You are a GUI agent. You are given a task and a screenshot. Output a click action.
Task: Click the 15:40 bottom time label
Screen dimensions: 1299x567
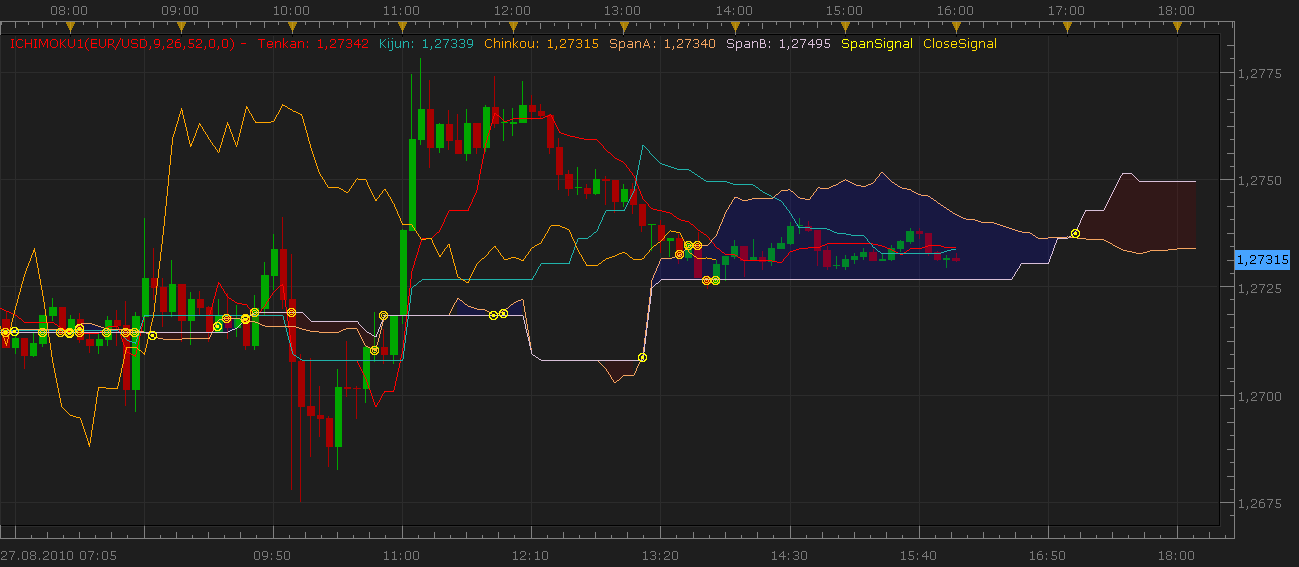(918, 554)
